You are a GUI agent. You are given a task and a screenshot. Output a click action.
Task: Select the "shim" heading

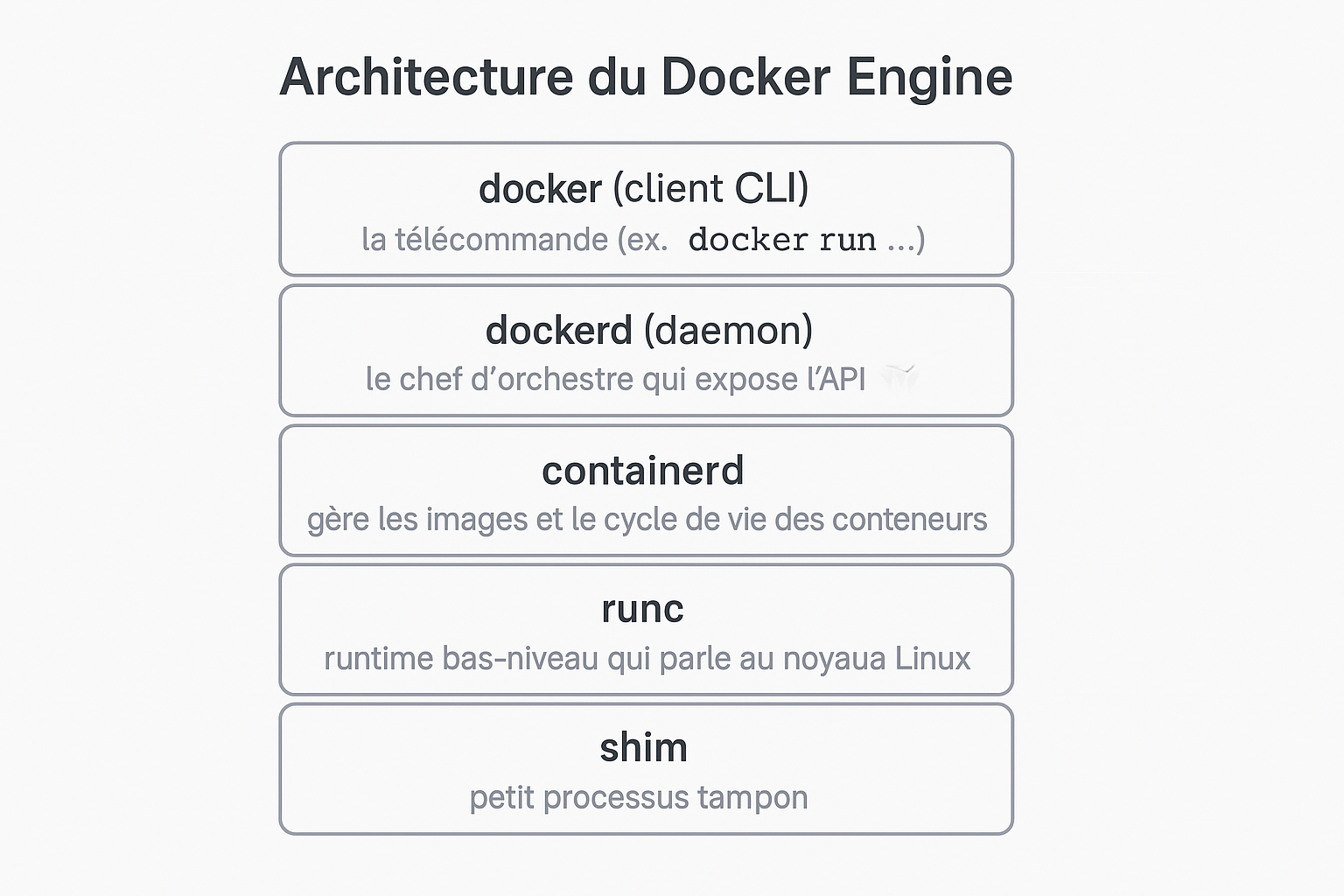(643, 748)
